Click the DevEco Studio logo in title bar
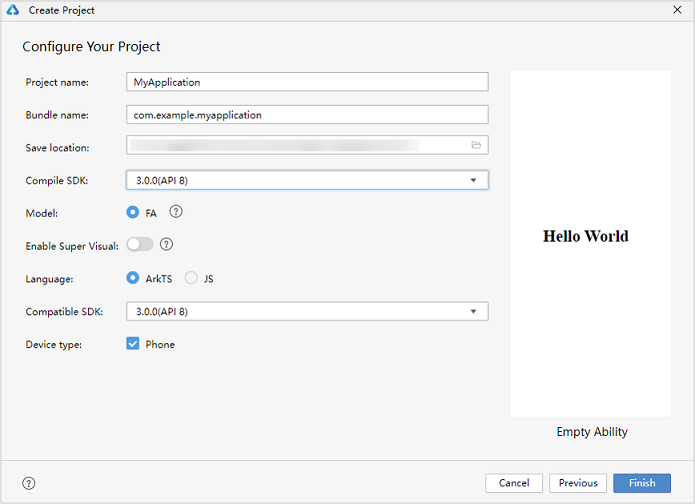The image size is (695, 504). pos(13,10)
